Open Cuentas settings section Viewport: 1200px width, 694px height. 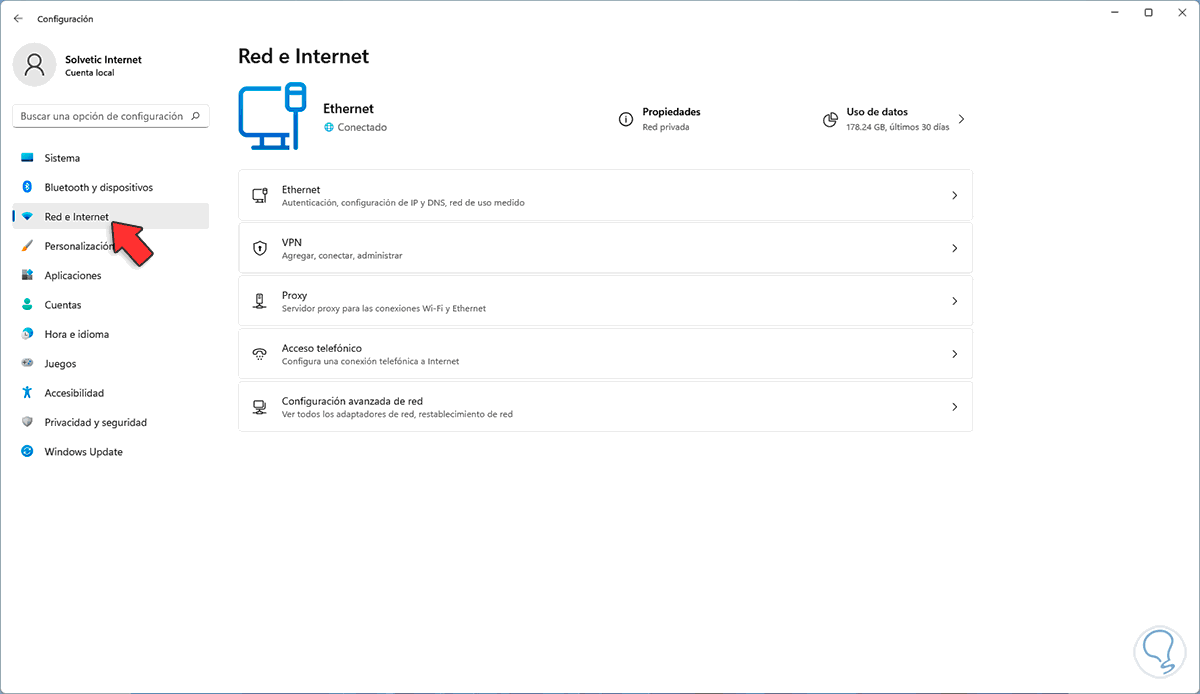(111, 305)
